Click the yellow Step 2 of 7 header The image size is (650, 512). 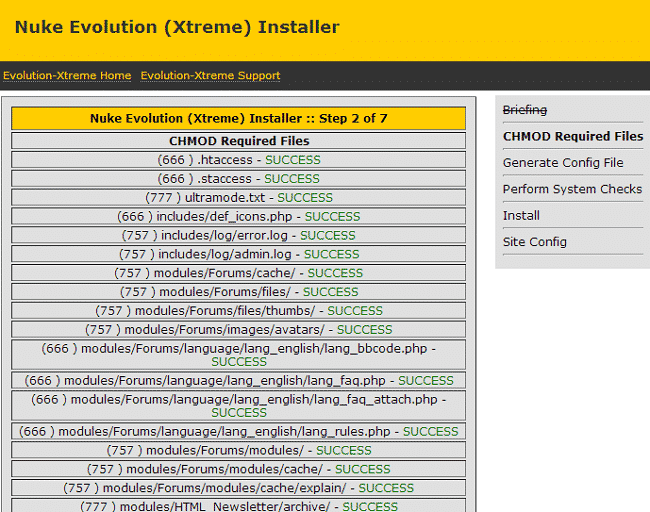[x=239, y=118]
